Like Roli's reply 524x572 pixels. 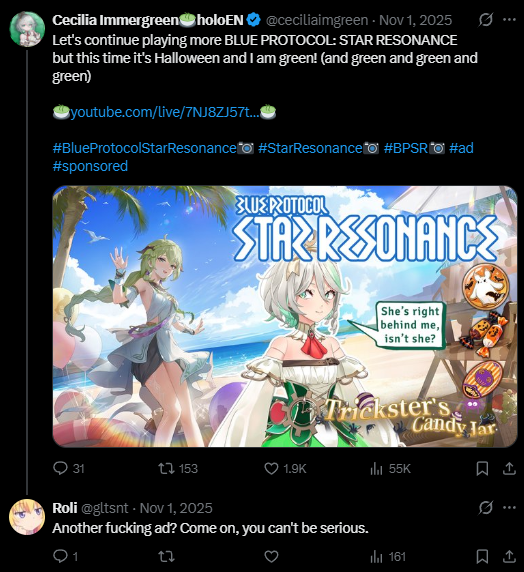[x=271, y=556]
